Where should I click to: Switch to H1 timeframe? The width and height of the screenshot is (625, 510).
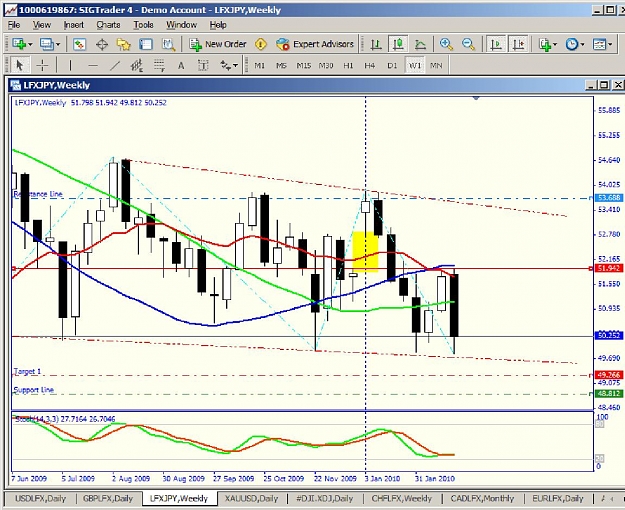[348, 65]
